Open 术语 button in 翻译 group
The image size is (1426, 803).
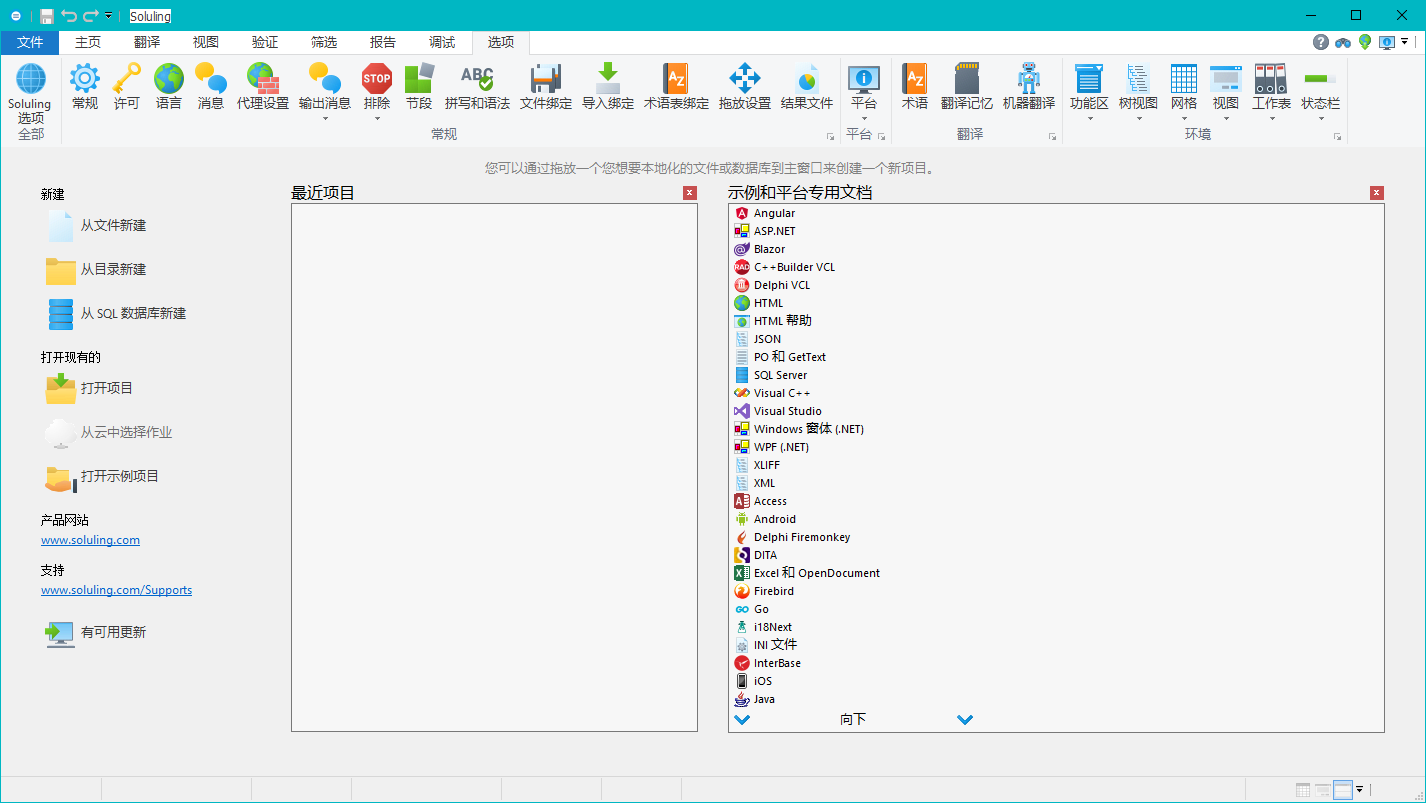point(915,87)
